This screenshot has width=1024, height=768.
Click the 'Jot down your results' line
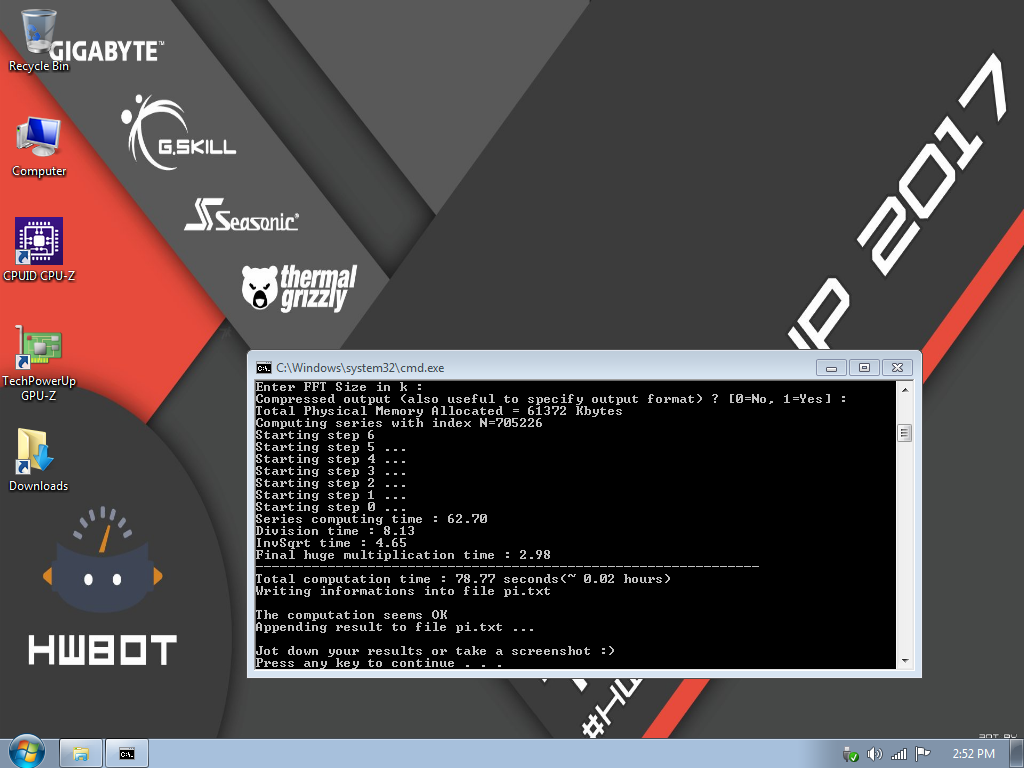[435, 651]
